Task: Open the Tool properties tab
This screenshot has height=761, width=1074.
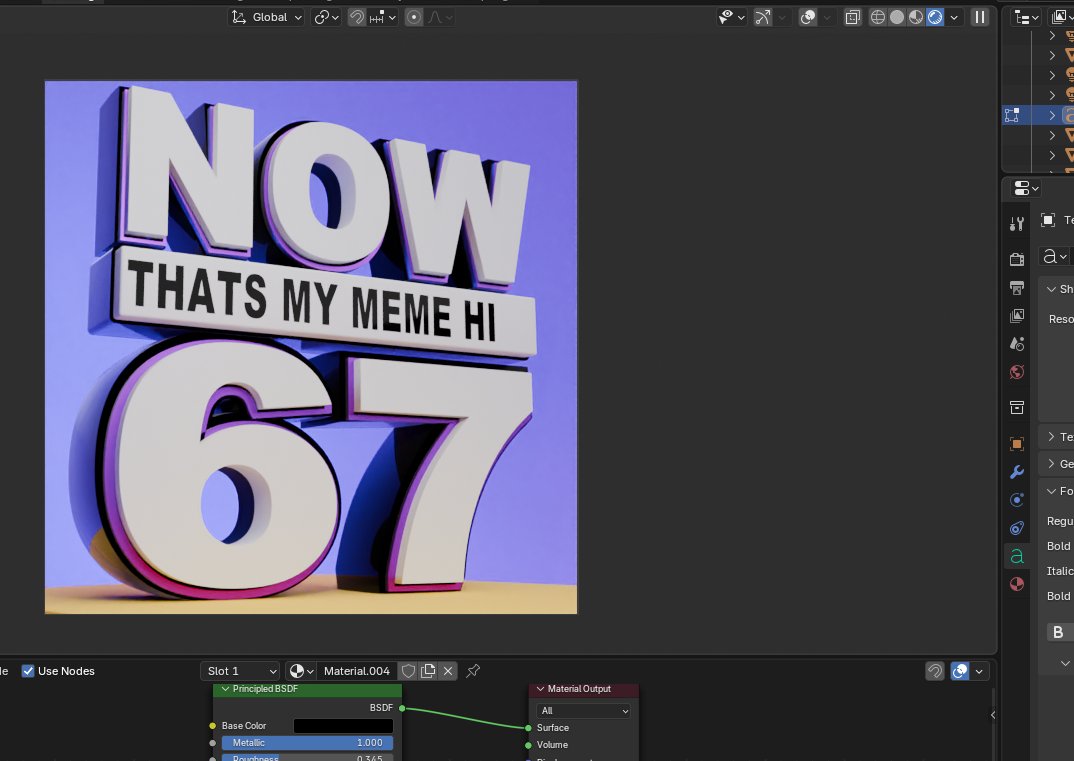Action: 1017,223
